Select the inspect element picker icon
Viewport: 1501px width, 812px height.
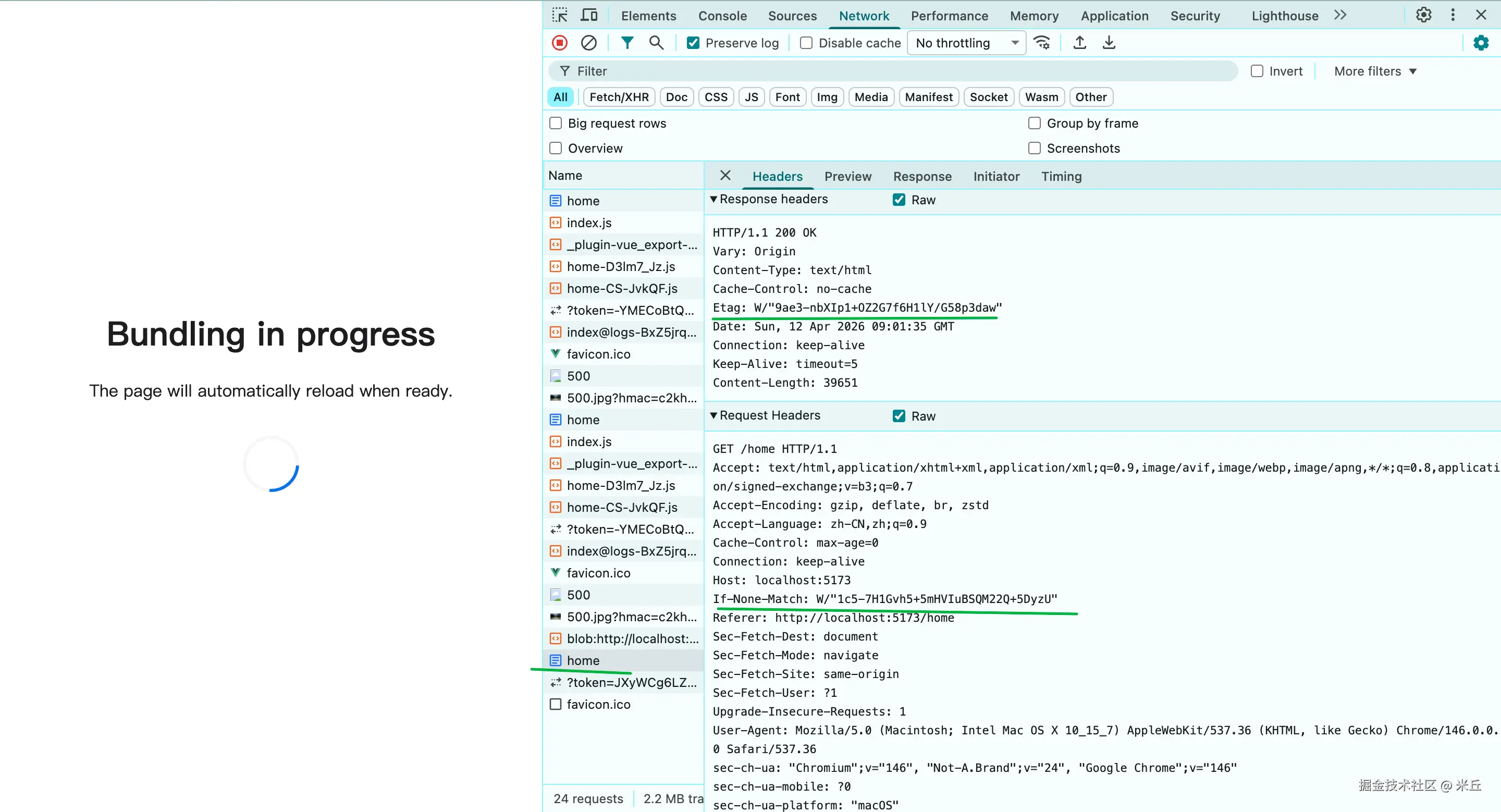[559, 15]
